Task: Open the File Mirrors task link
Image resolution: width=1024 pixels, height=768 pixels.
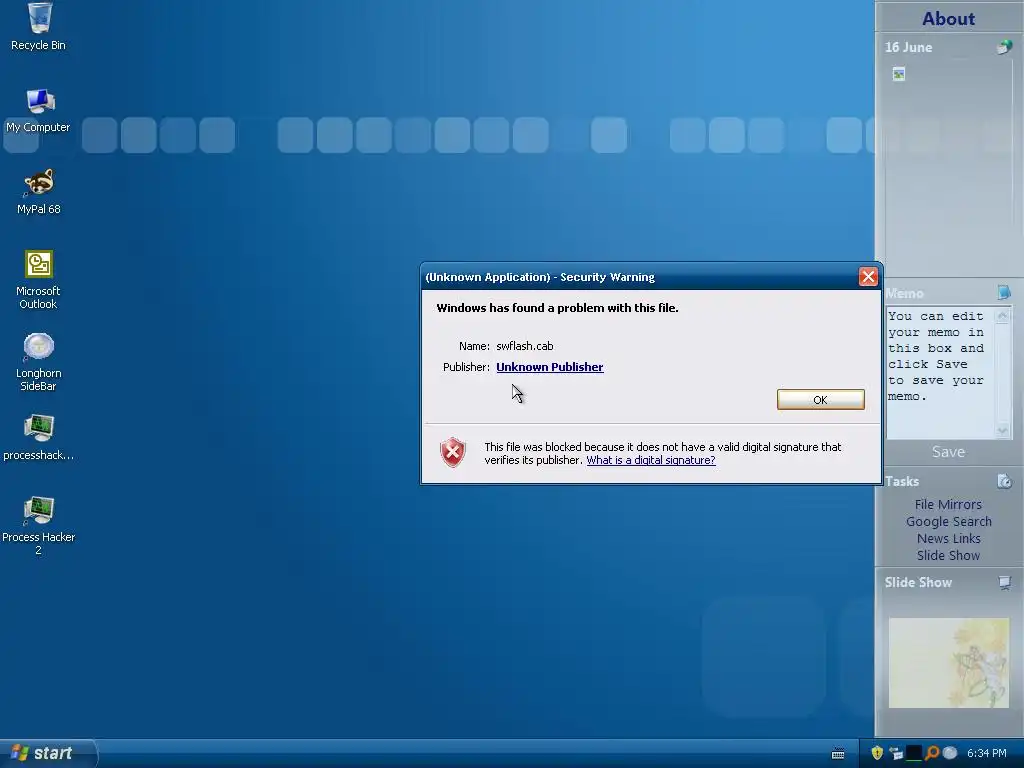Action: (x=948, y=505)
